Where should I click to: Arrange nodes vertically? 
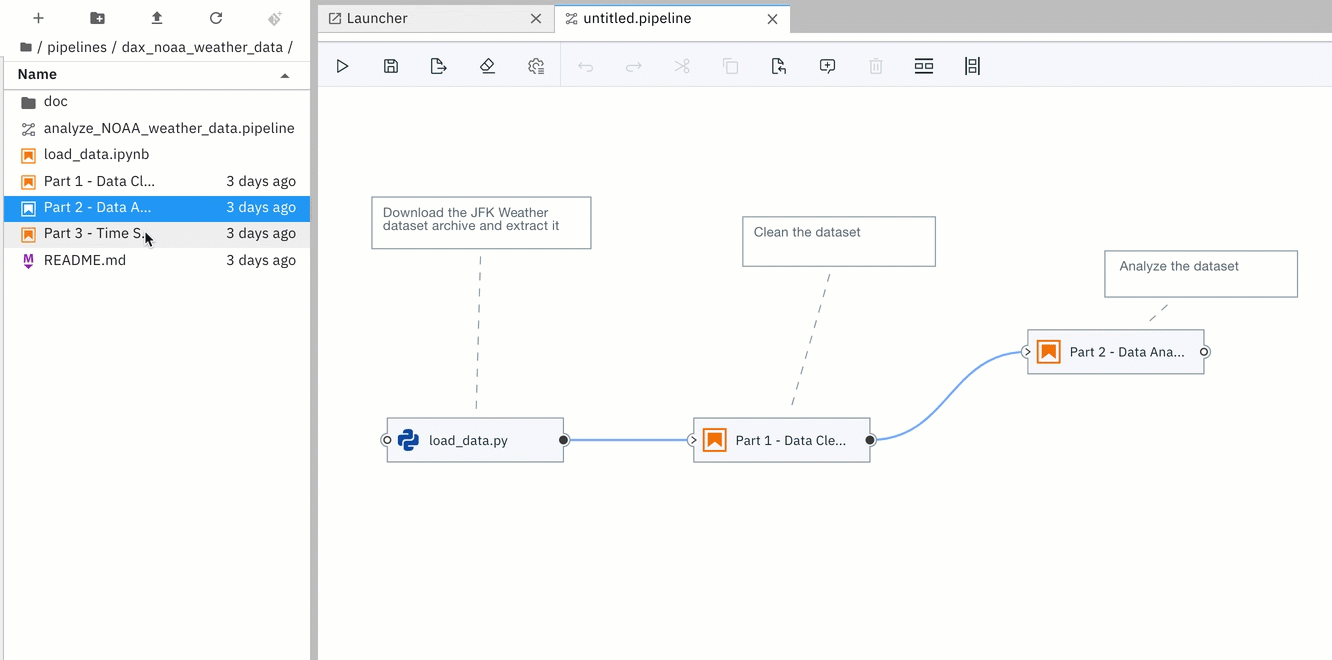(972, 66)
